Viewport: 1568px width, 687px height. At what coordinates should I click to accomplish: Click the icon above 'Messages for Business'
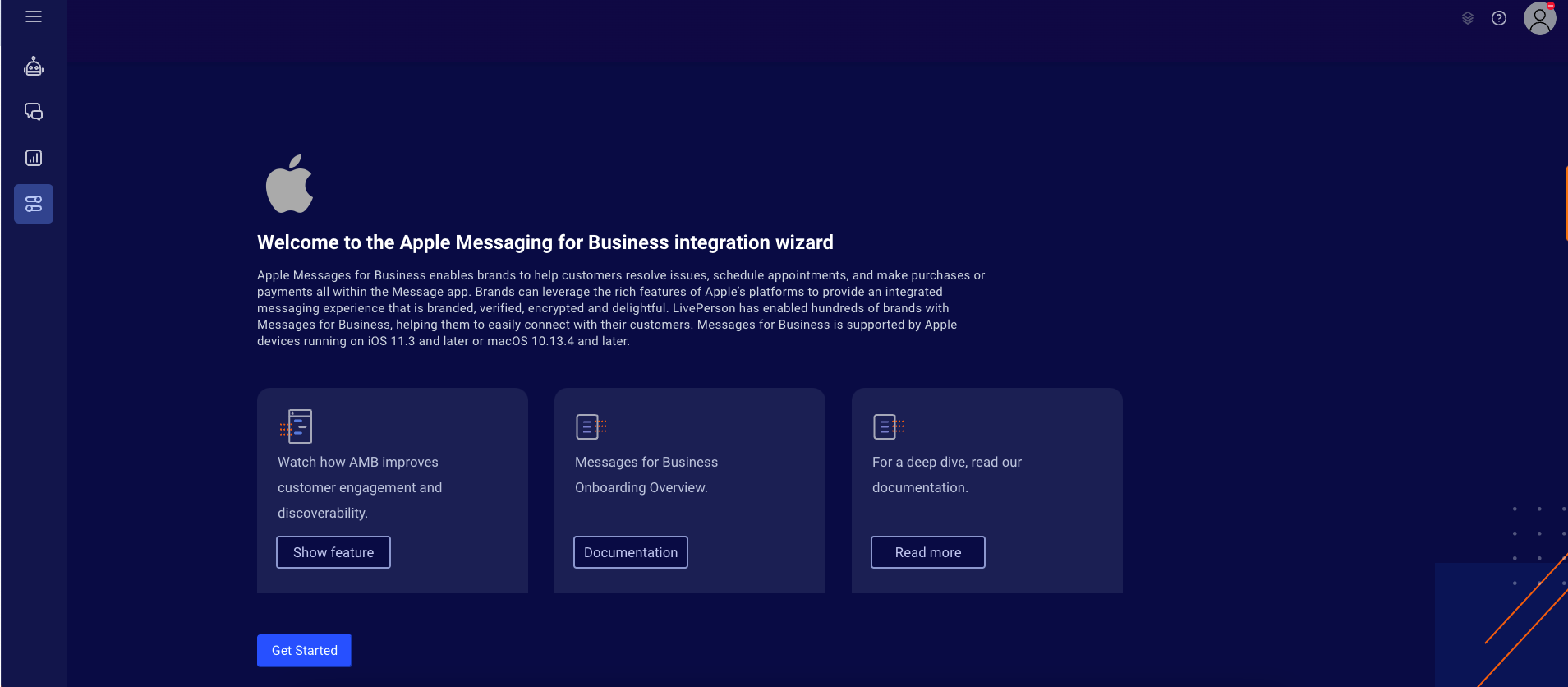pyautogui.click(x=591, y=426)
